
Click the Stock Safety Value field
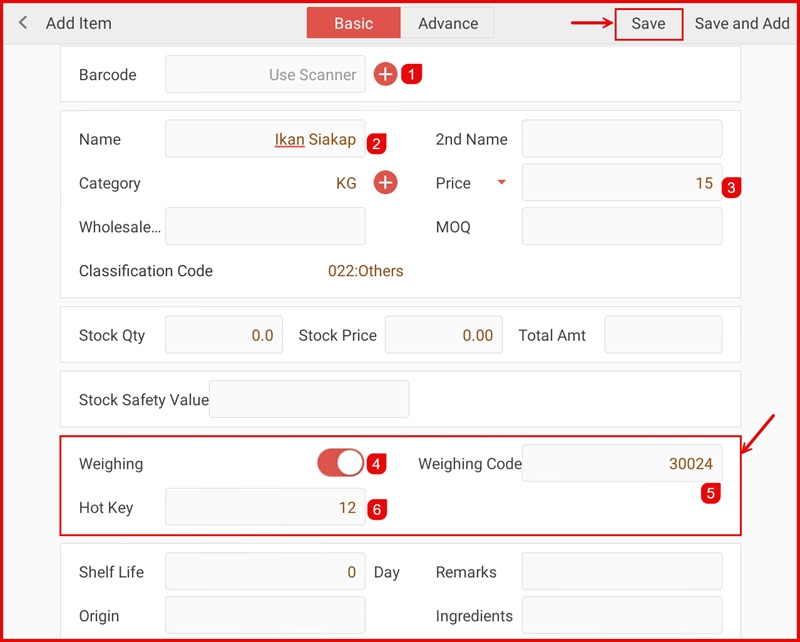tap(309, 399)
